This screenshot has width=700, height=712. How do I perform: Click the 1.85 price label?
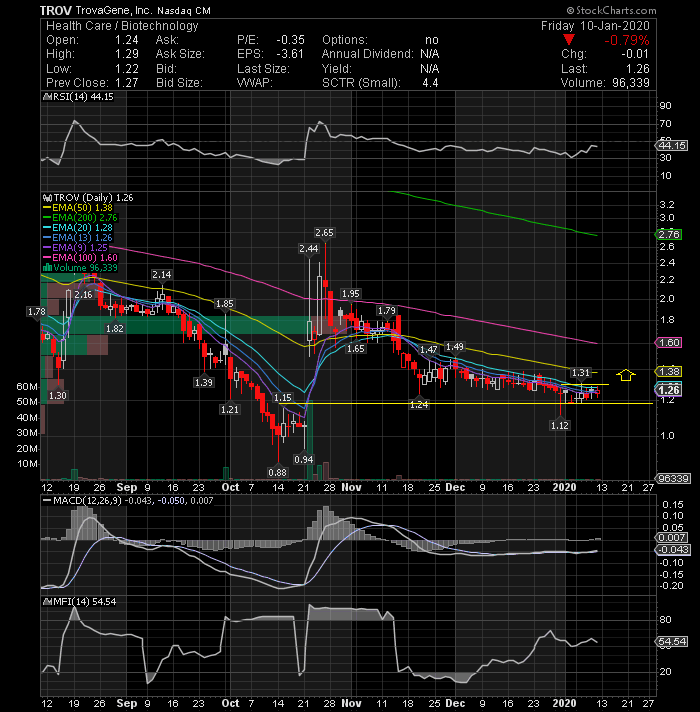coord(224,304)
